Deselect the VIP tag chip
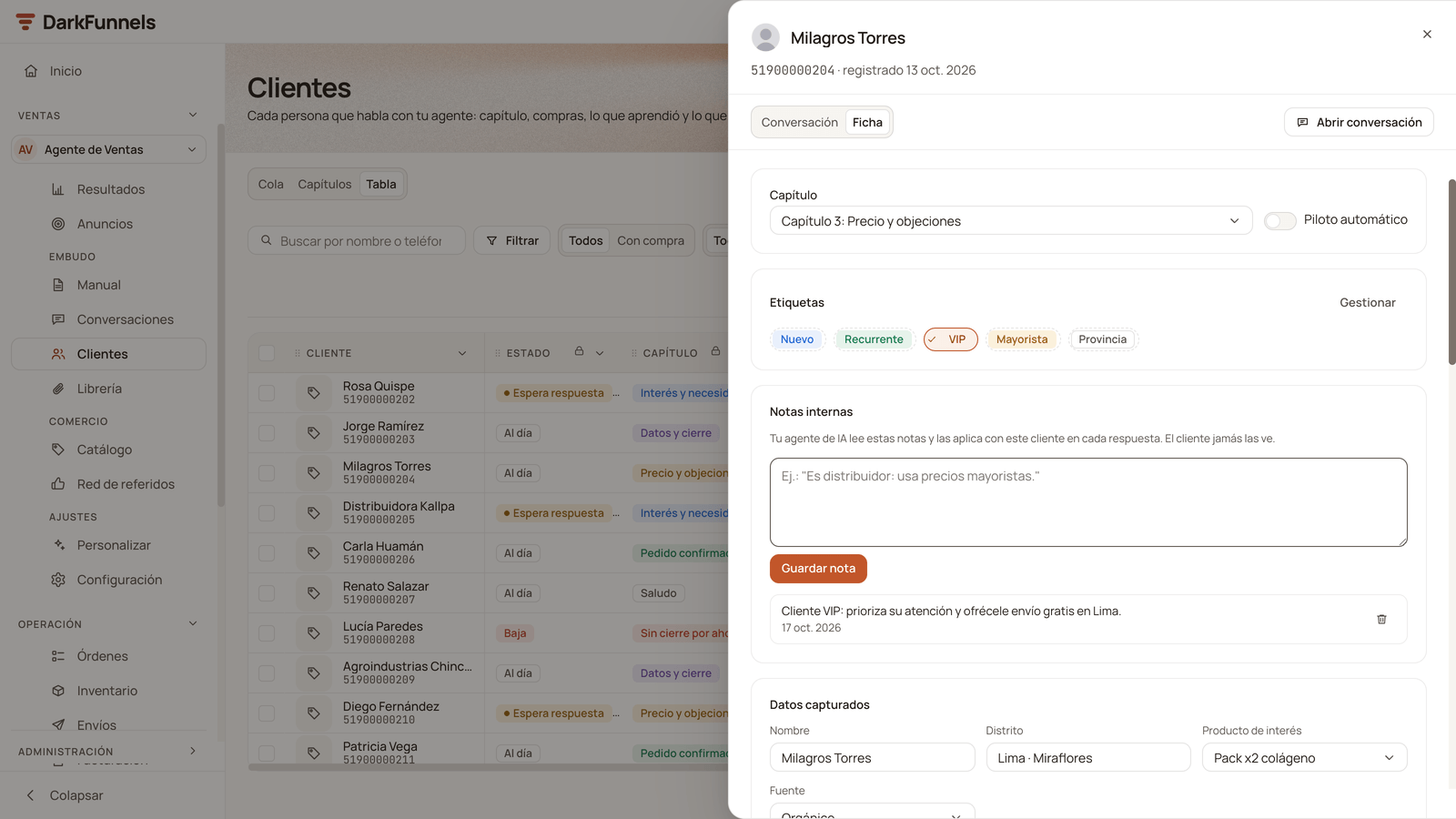The image size is (1456, 819). 951,339
